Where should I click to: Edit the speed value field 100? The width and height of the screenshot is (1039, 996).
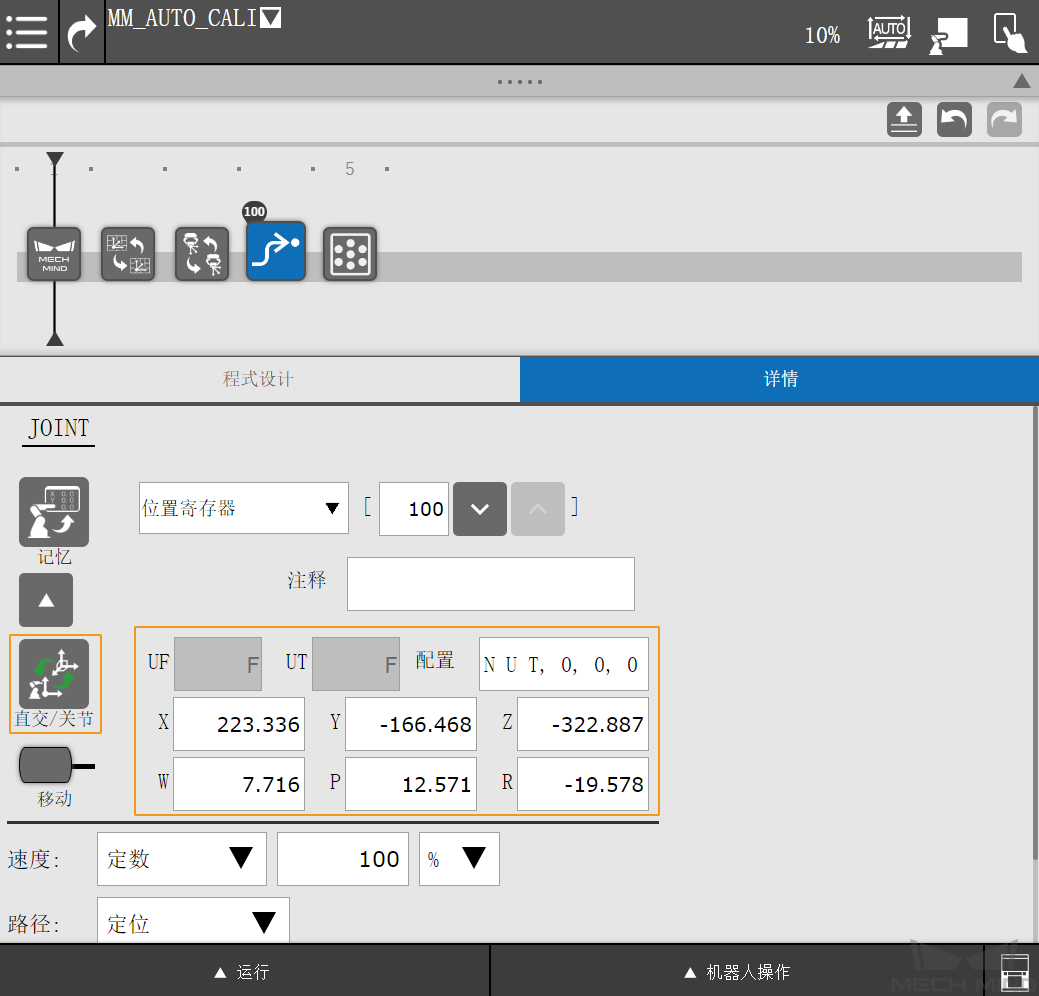343,859
